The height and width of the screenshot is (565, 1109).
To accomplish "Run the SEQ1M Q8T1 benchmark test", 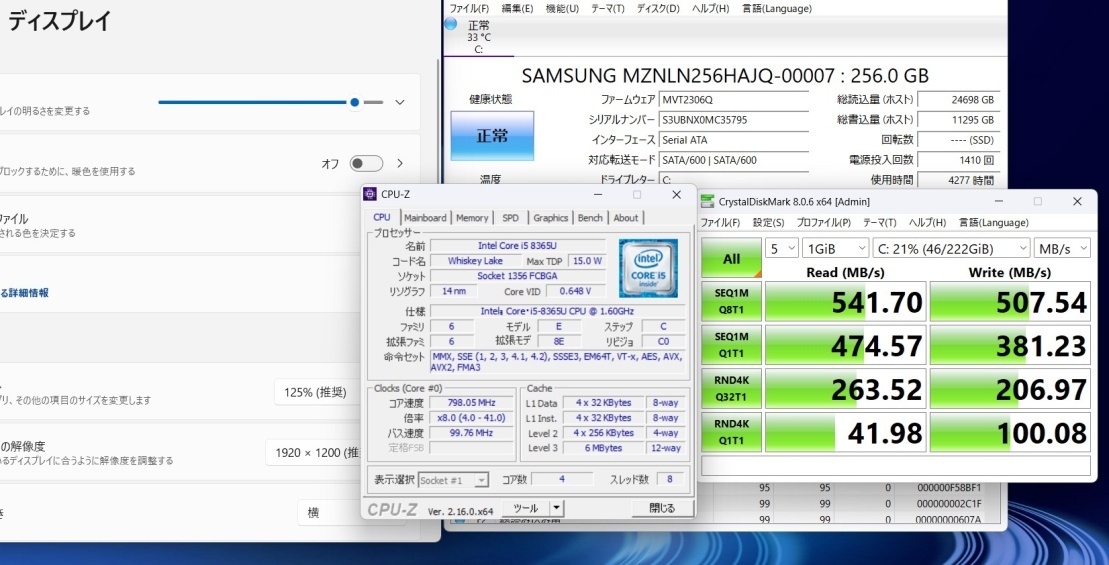I will click(732, 302).
